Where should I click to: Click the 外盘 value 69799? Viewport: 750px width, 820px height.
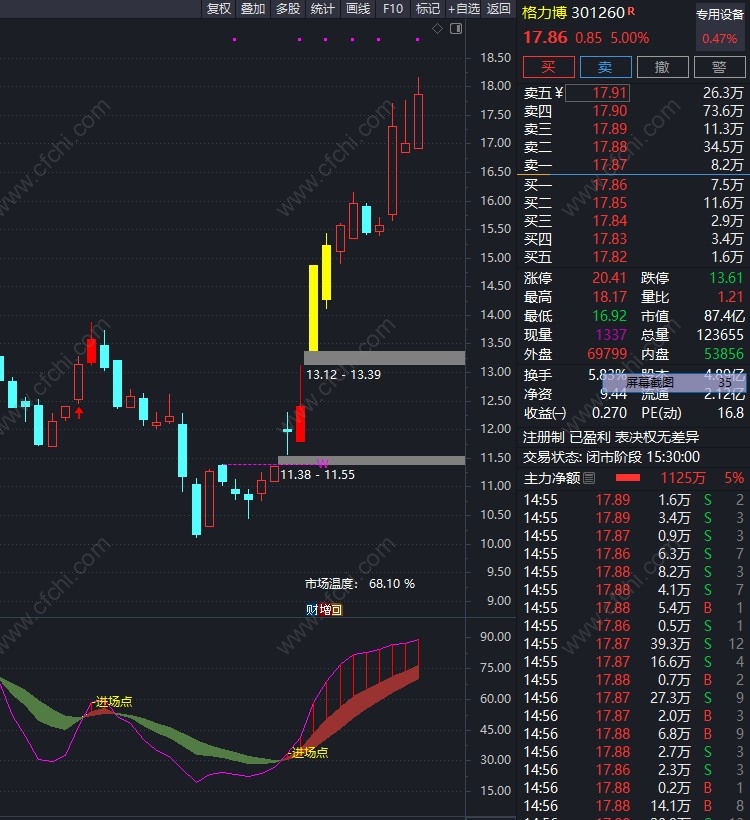tap(607, 354)
